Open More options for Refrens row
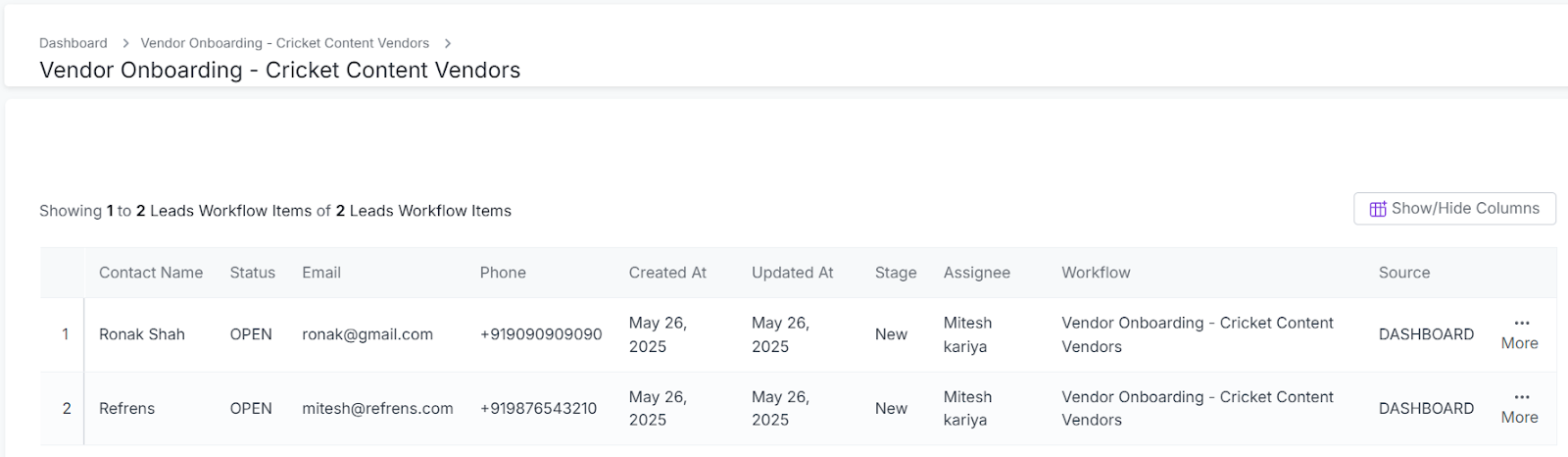Screen dimensions: 1568x457 point(1520,408)
